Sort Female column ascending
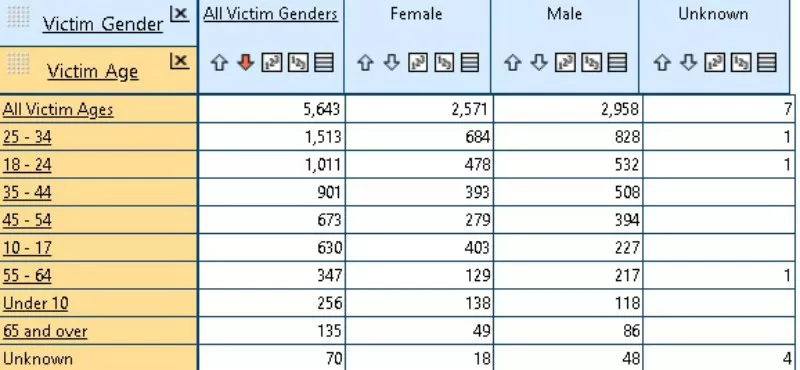 click(365, 63)
